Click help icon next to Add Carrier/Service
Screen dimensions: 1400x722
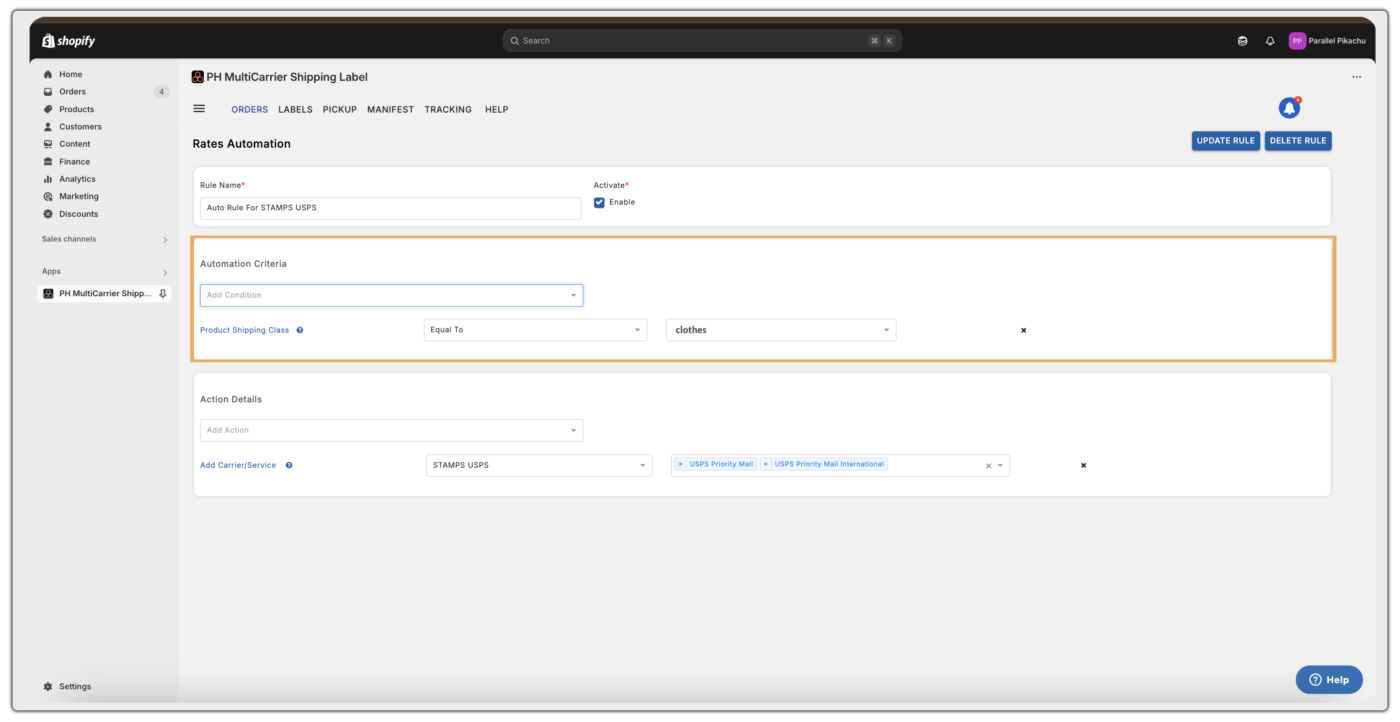click(289, 465)
